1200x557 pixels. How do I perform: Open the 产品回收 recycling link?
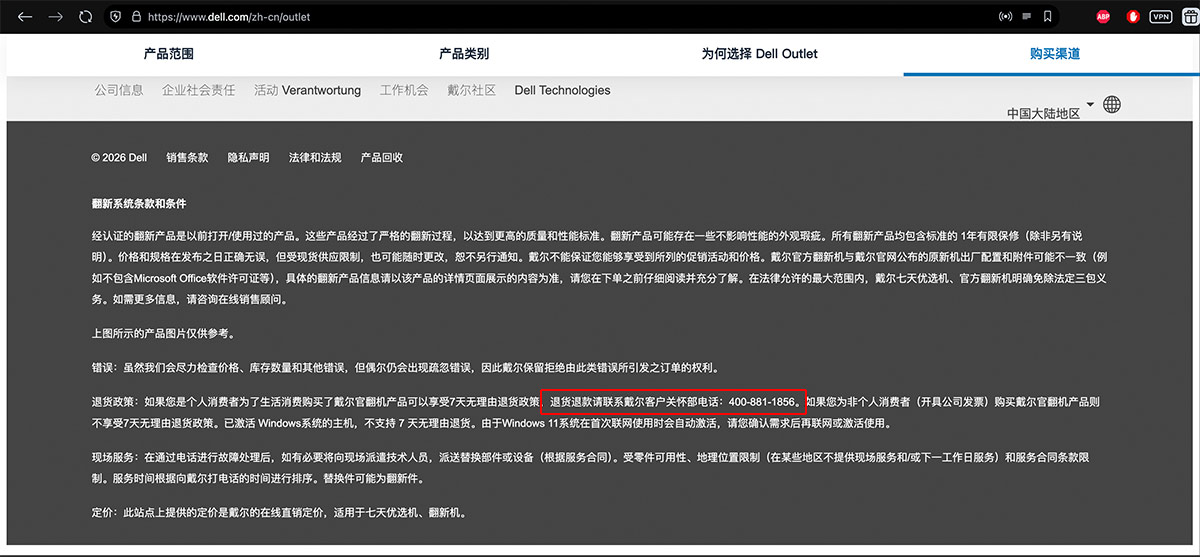pyautogui.click(x=382, y=157)
